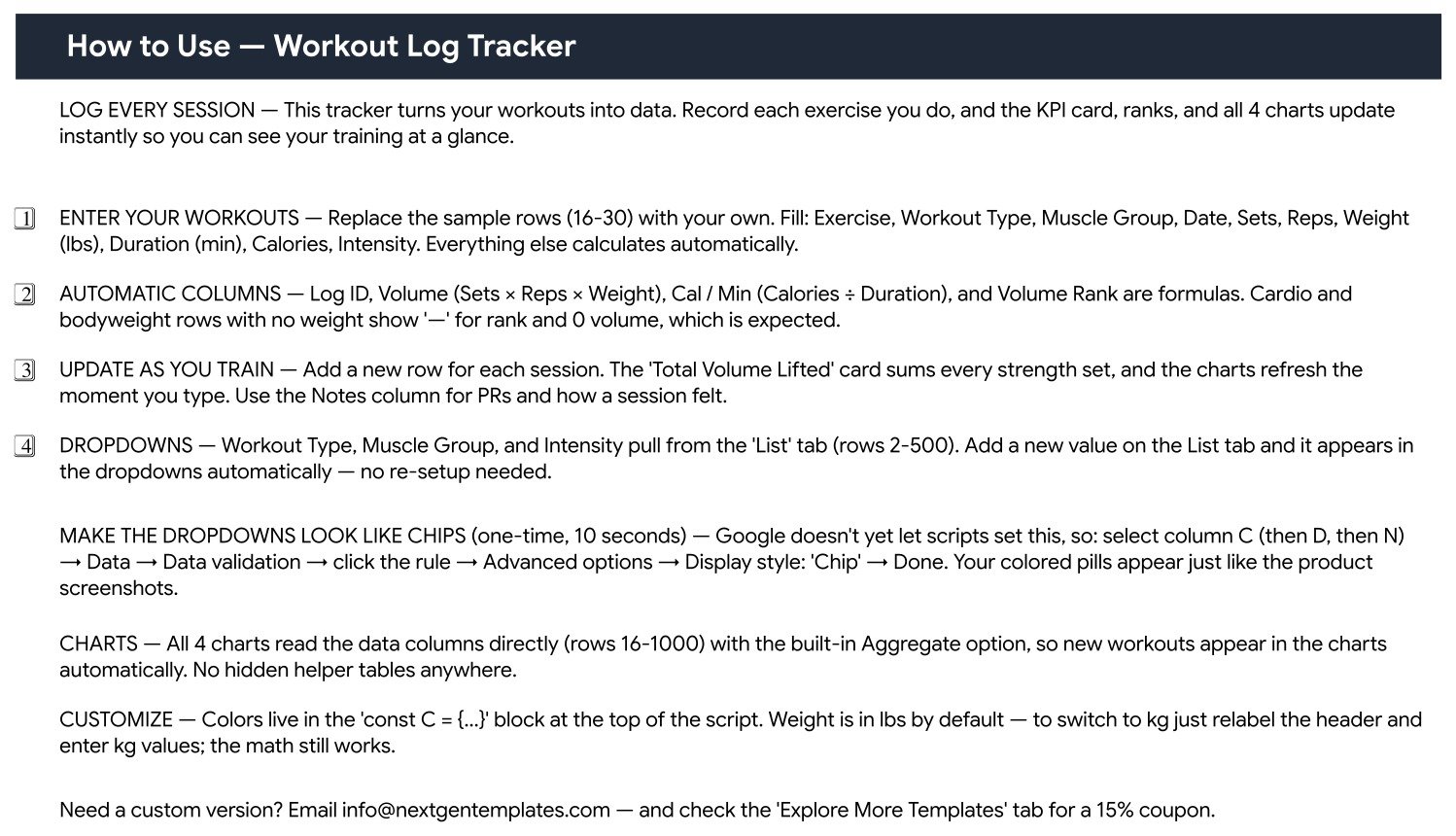Click the 'const C = {...}' code text
The image size is (1456, 836).
(x=425, y=720)
